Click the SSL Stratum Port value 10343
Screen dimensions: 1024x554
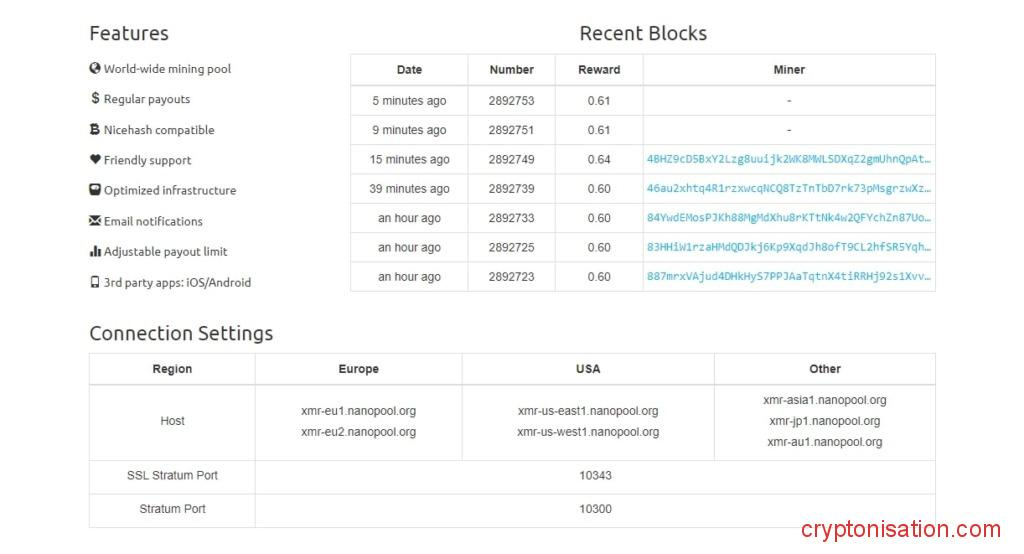pos(595,475)
